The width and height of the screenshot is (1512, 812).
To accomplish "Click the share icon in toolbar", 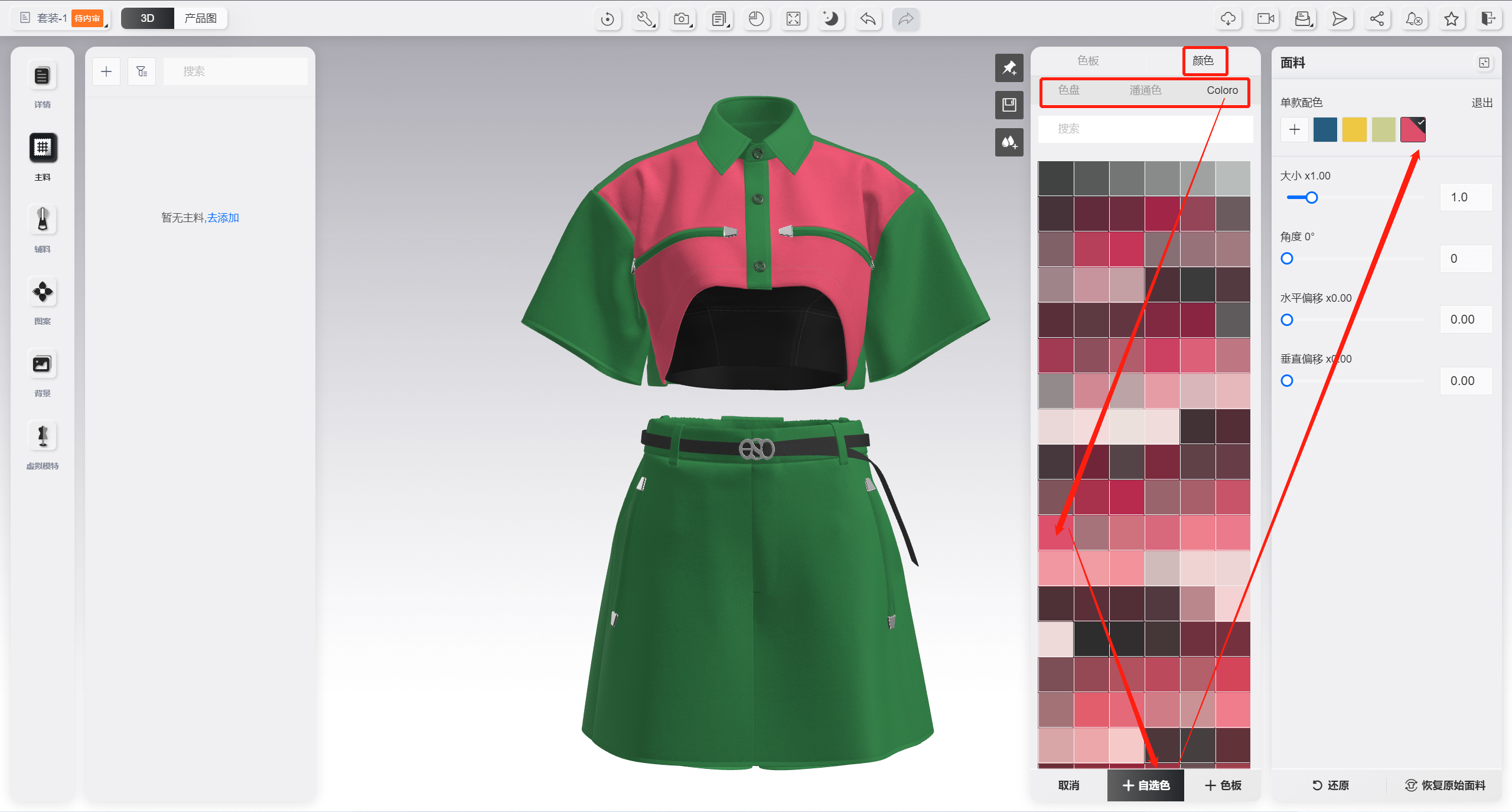I will (x=1377, y=19).
